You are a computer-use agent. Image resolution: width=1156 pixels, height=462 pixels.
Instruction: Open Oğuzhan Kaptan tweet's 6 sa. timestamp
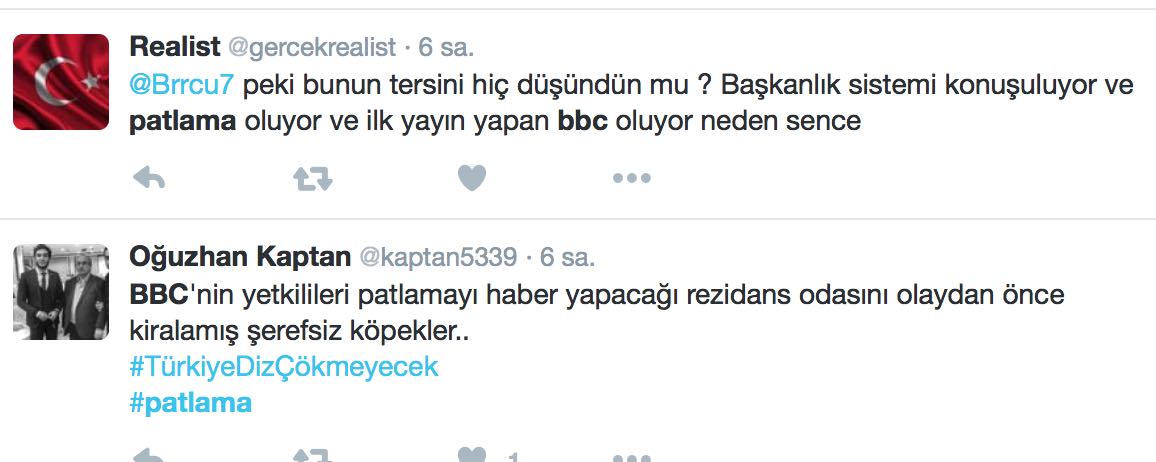point(567,257)
